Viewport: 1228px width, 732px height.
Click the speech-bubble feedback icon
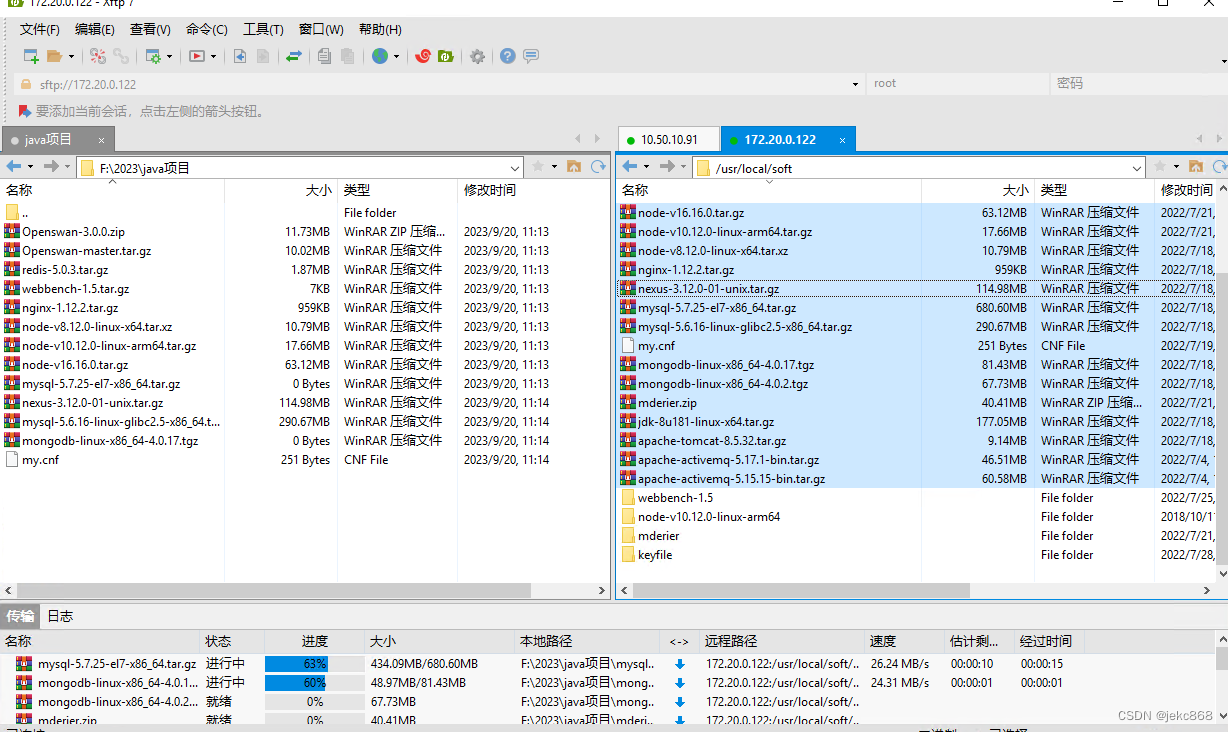(x=531, y=56)
